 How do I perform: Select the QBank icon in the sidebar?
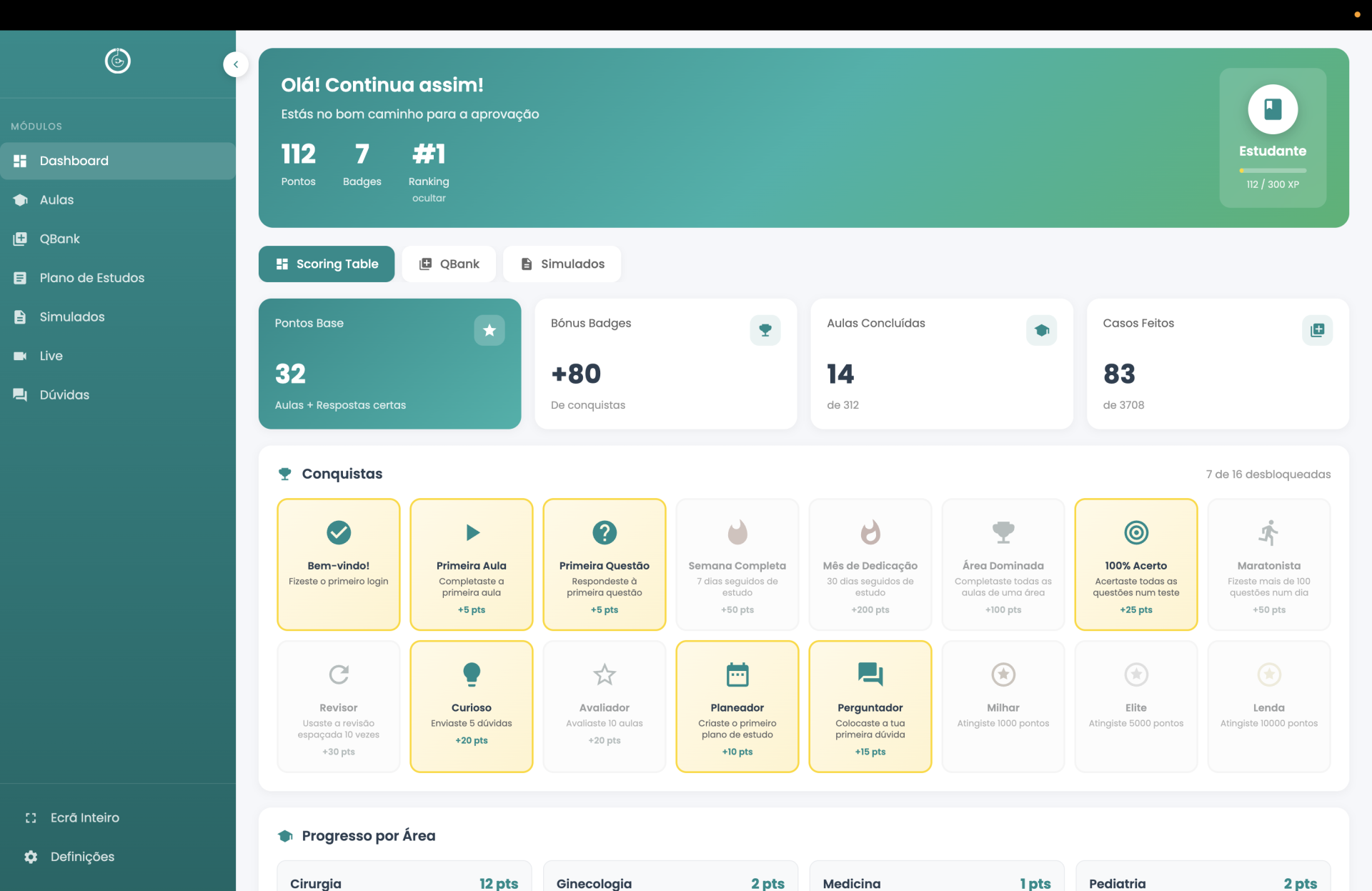[x=21, y=239]
